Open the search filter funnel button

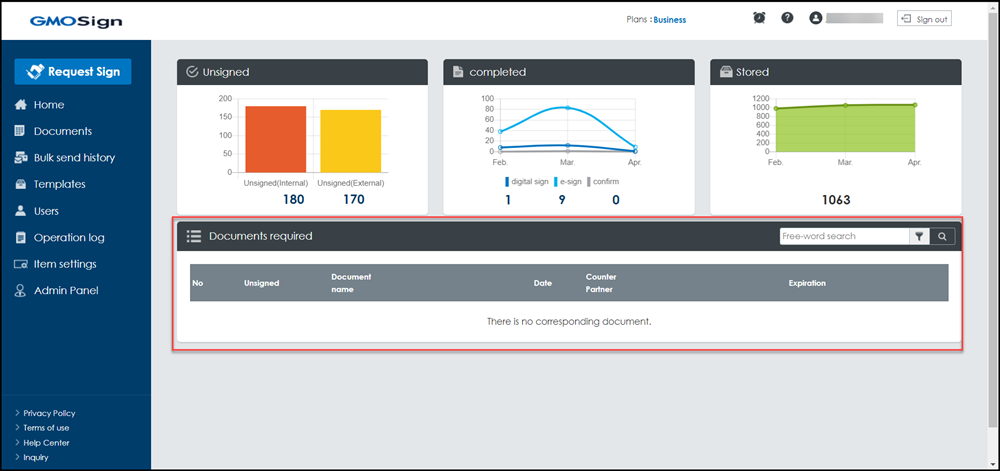click(919, 236)
